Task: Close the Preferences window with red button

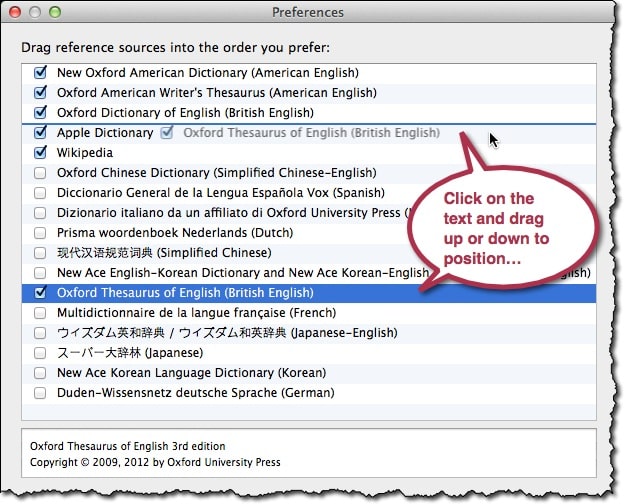Action: coord(15,12)
